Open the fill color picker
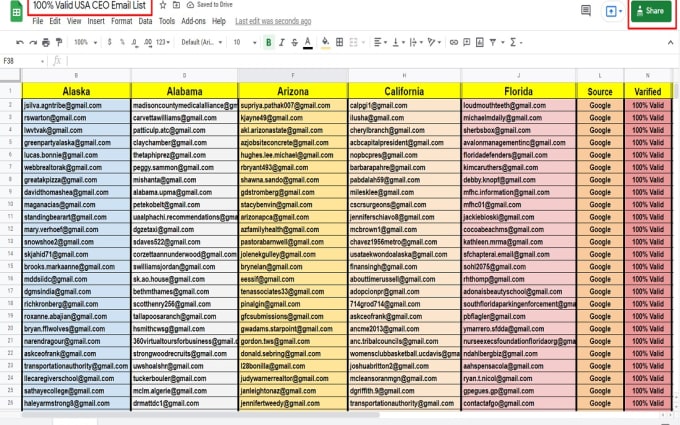 tap(325, 42)
